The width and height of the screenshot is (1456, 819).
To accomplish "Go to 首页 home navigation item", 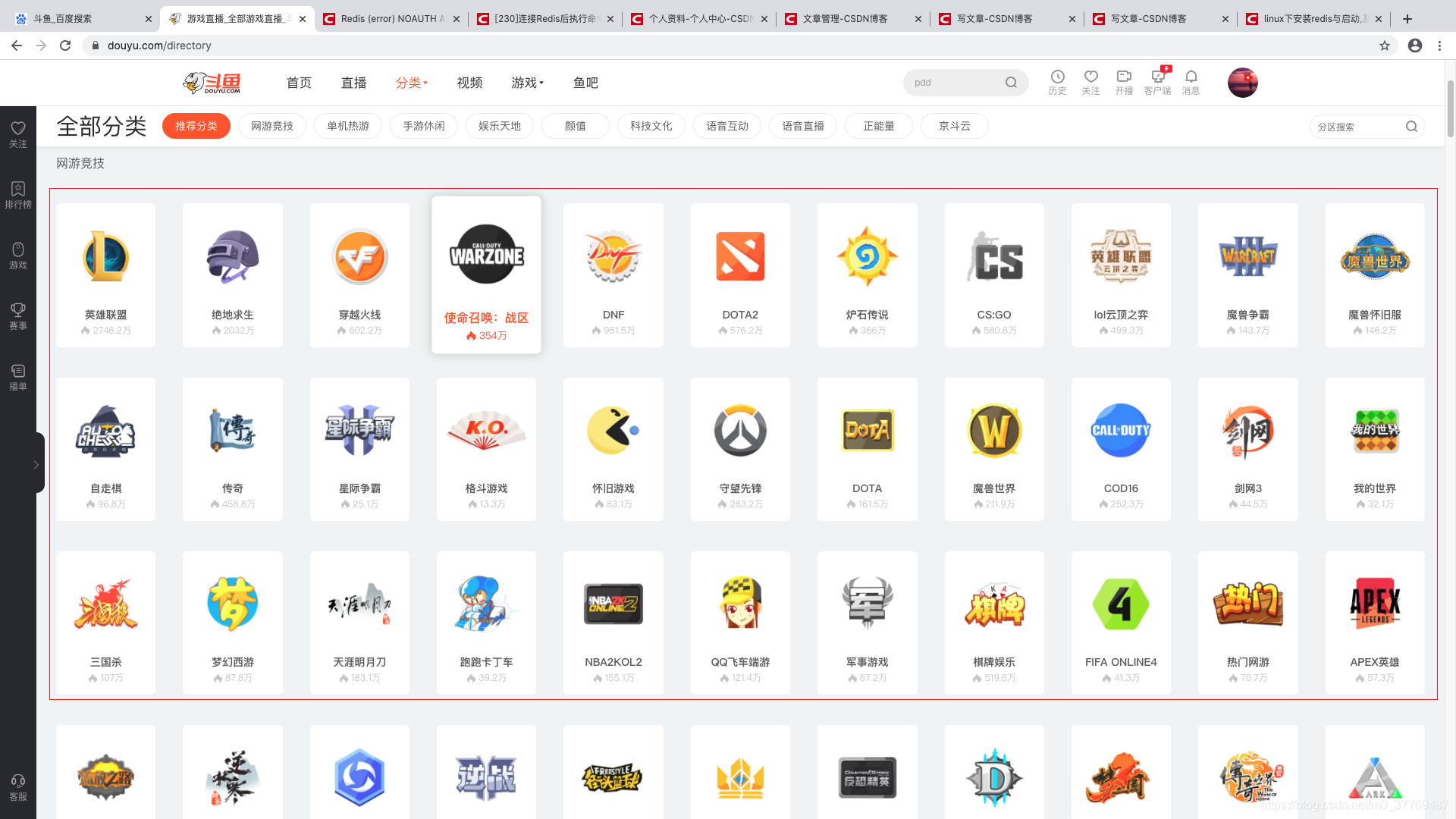I will (x=299, y=83).
